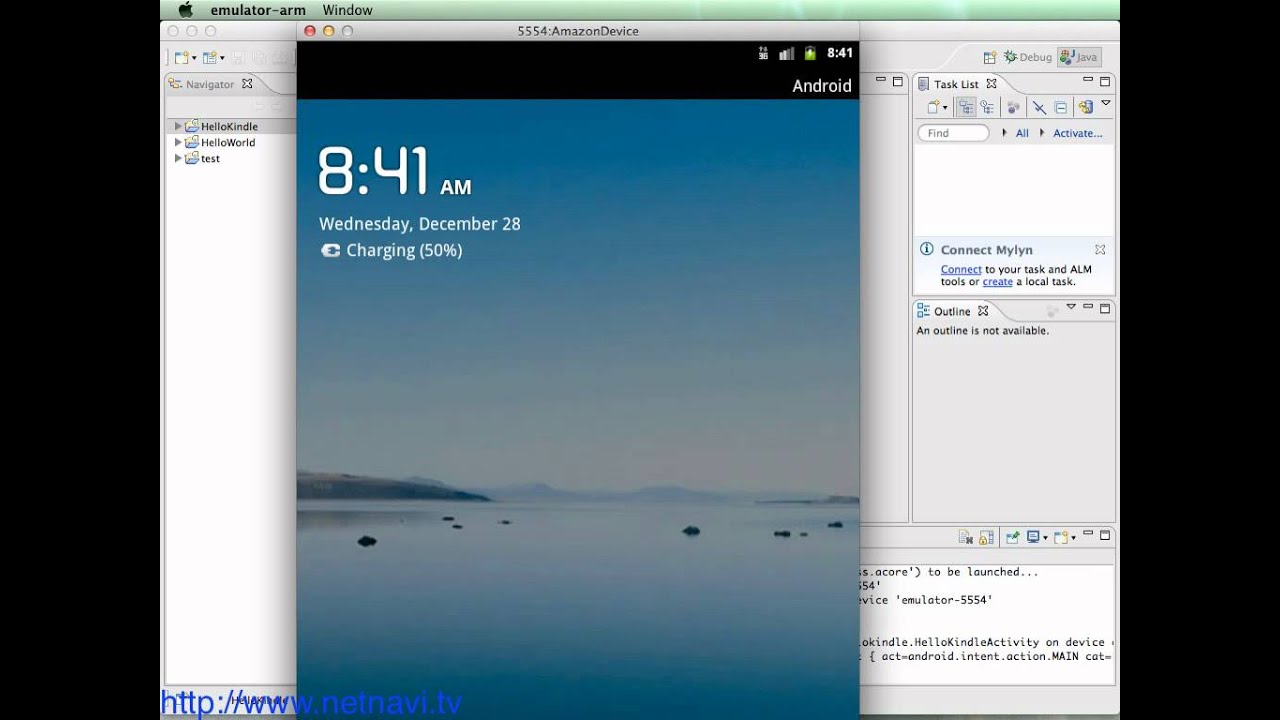
Task: Click the Clear Console icon
Action: pos(966,537)
